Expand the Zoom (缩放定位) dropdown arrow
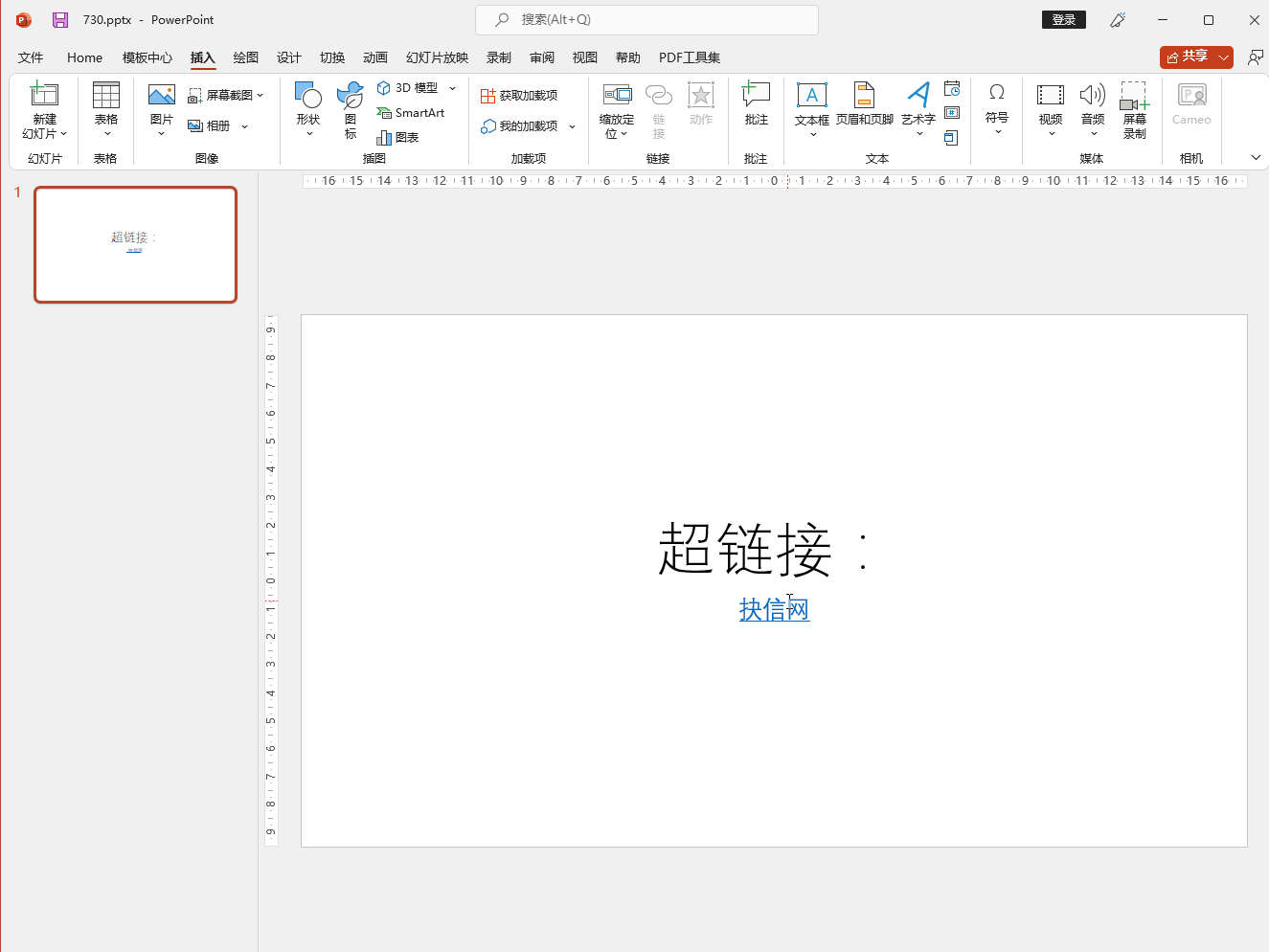Viewport: 1269px width, 952px height. [x=623, y=134]
